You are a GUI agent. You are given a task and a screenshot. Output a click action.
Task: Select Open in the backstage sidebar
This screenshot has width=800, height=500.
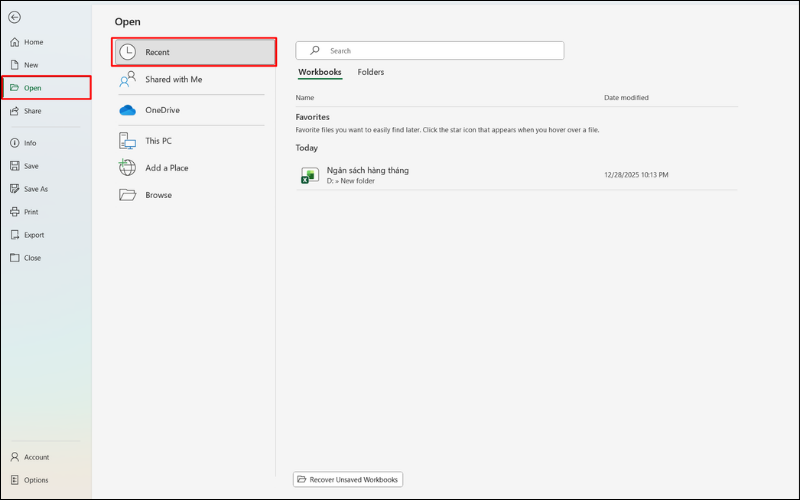pos(46,88)
